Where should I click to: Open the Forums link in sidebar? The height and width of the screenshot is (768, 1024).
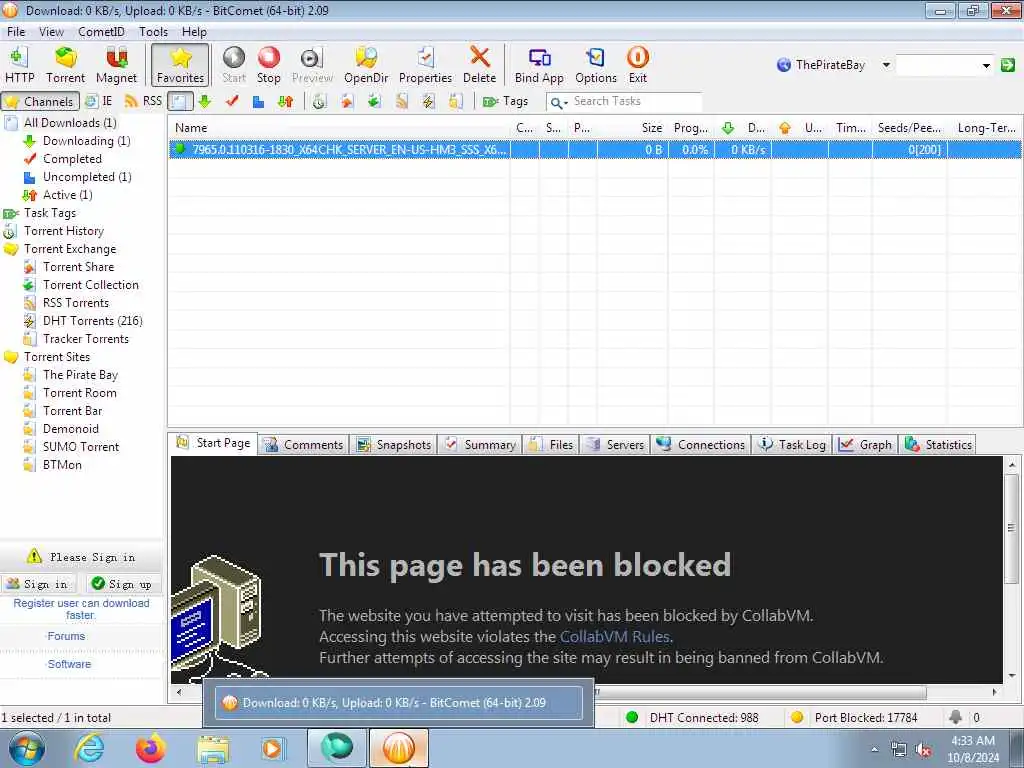pyautogui.click(x=66, y=636)
